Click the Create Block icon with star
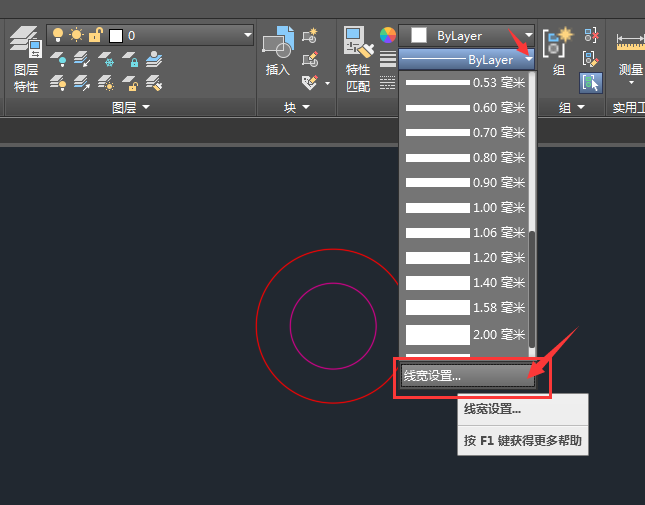The height and width of the screenshot is (505, 645). [310, 36]
